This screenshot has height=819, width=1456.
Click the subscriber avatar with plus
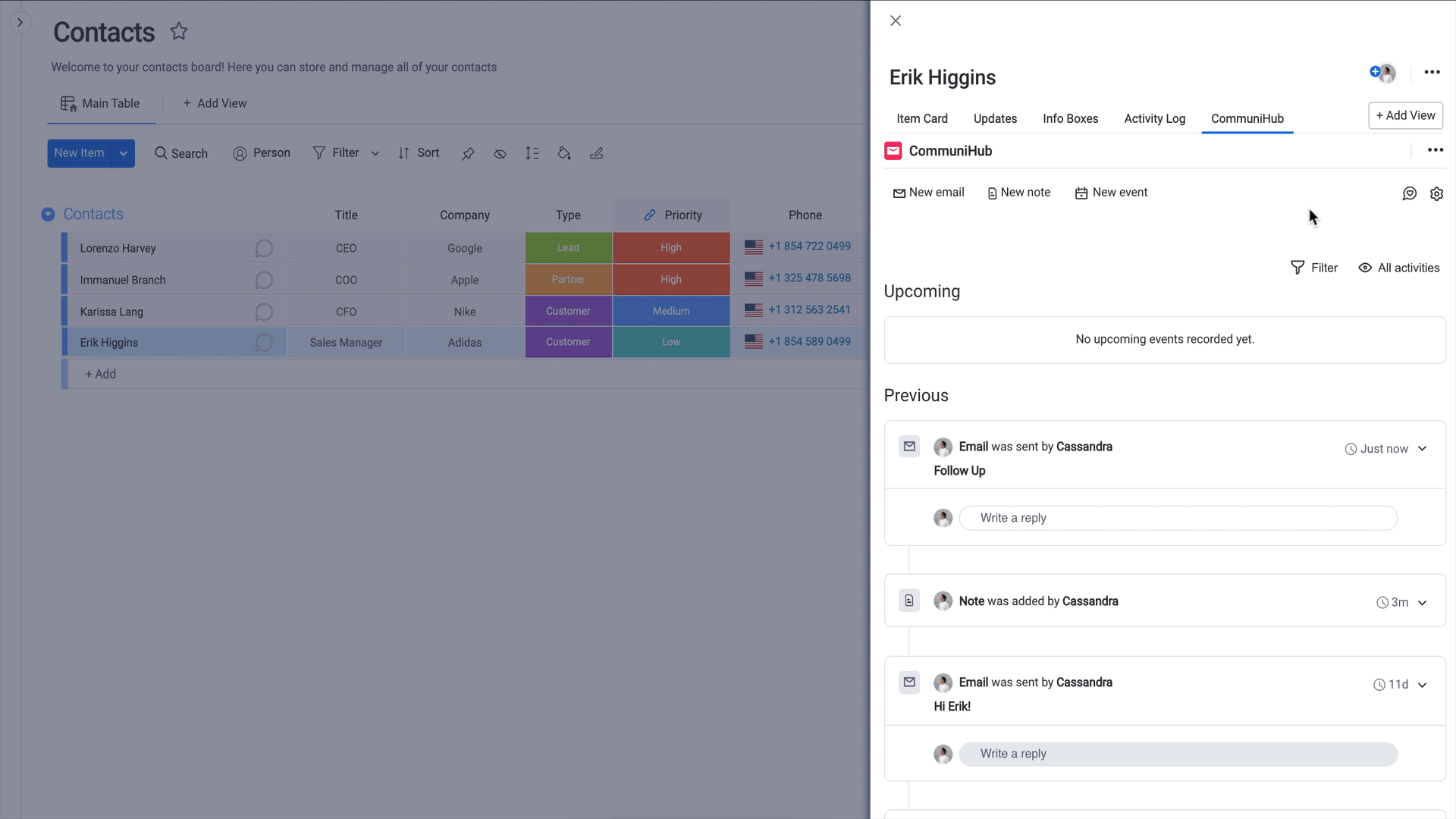[x=1382, y=73]
